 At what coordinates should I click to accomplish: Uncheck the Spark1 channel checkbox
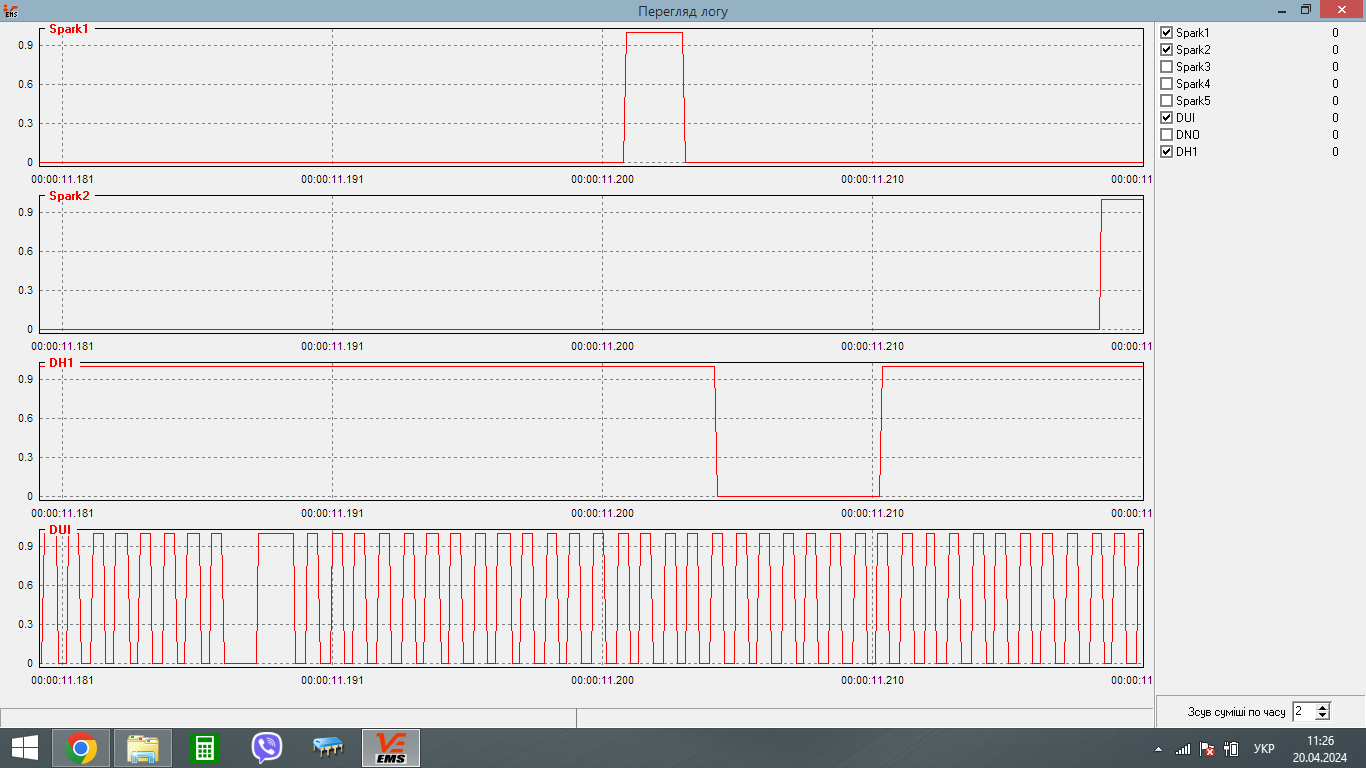(x=1166, y=33)
